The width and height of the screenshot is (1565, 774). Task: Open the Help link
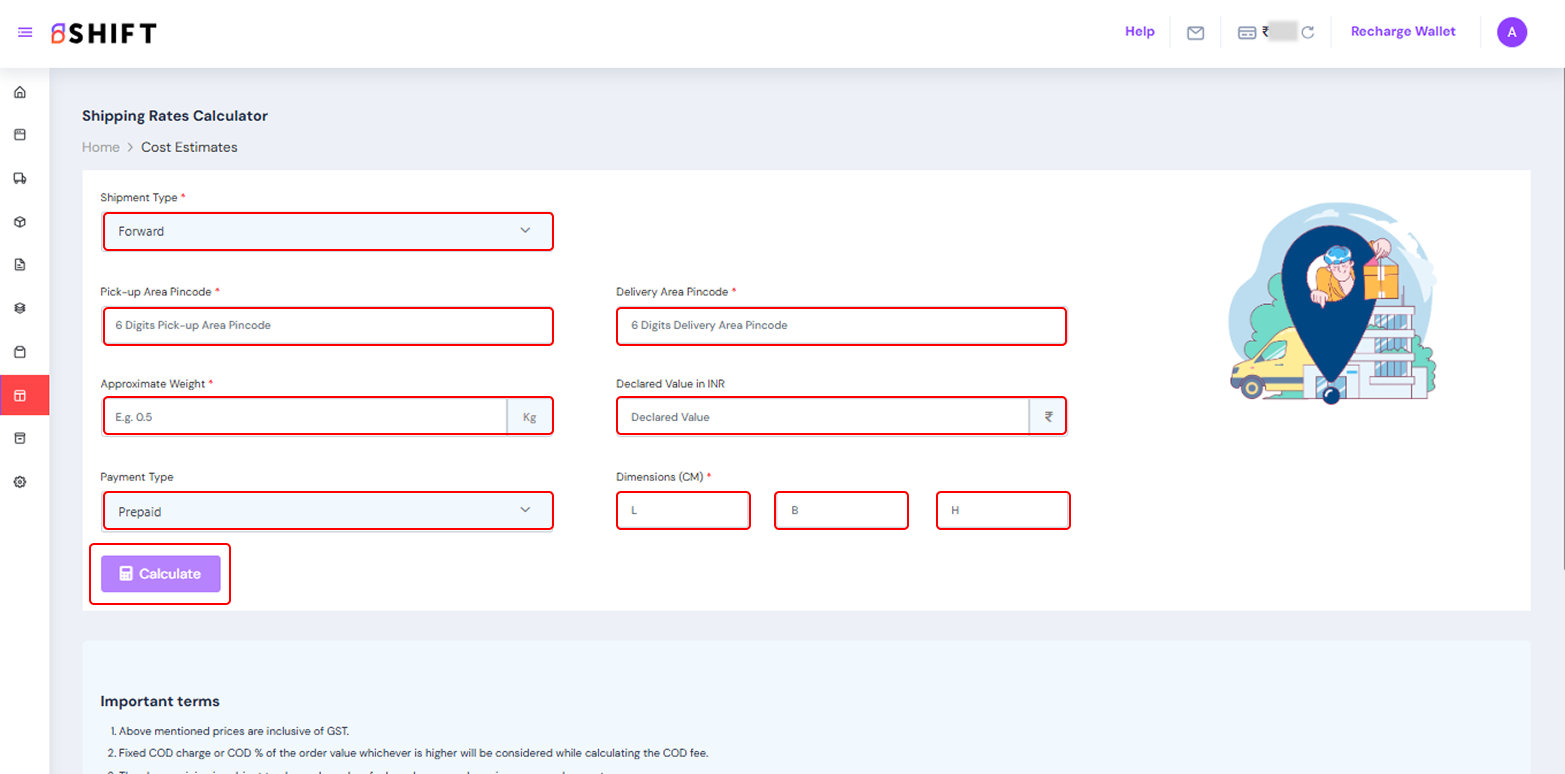coord(1139,32)
